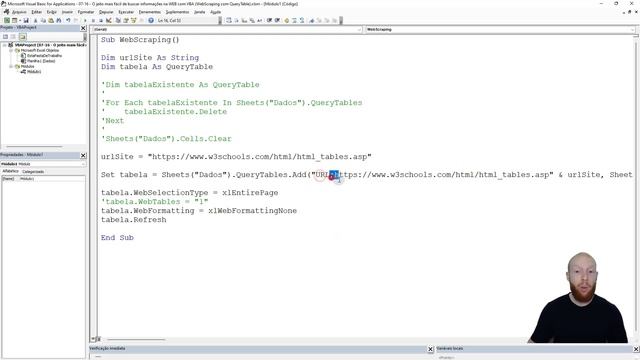Close the Propriedades panel

[83, 156]
